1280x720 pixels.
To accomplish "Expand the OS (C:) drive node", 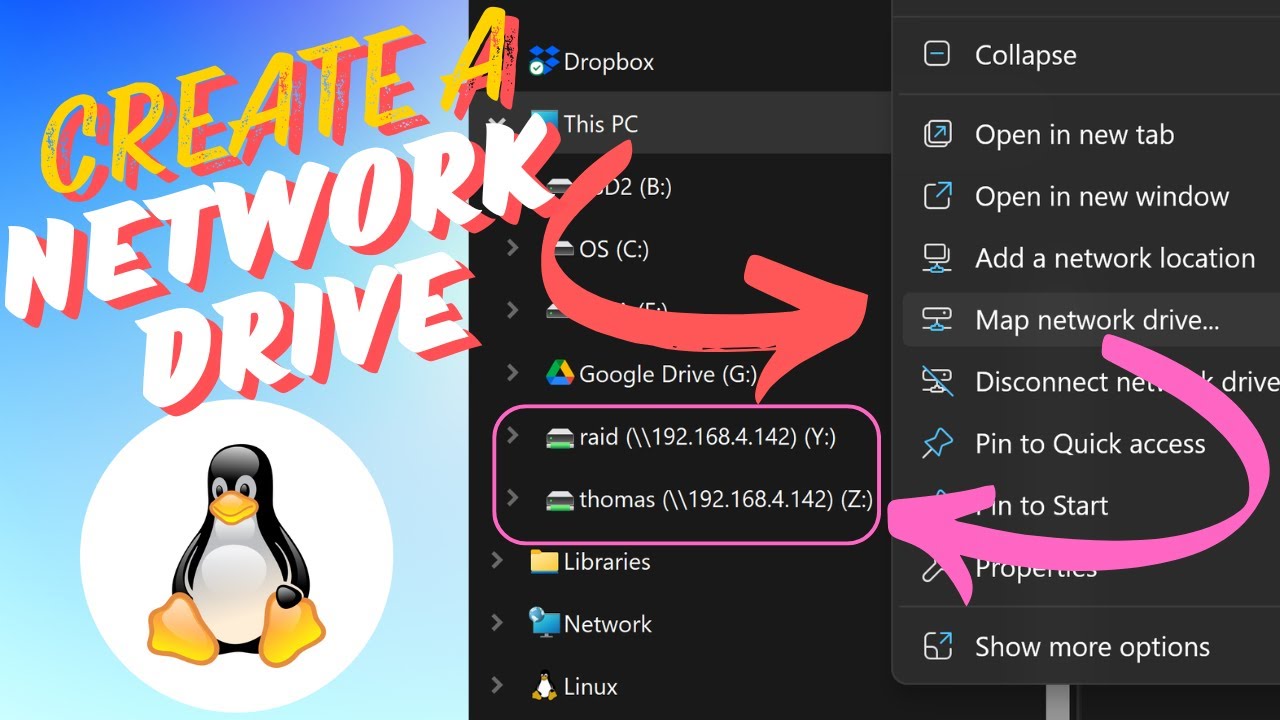I will [512, 249].
